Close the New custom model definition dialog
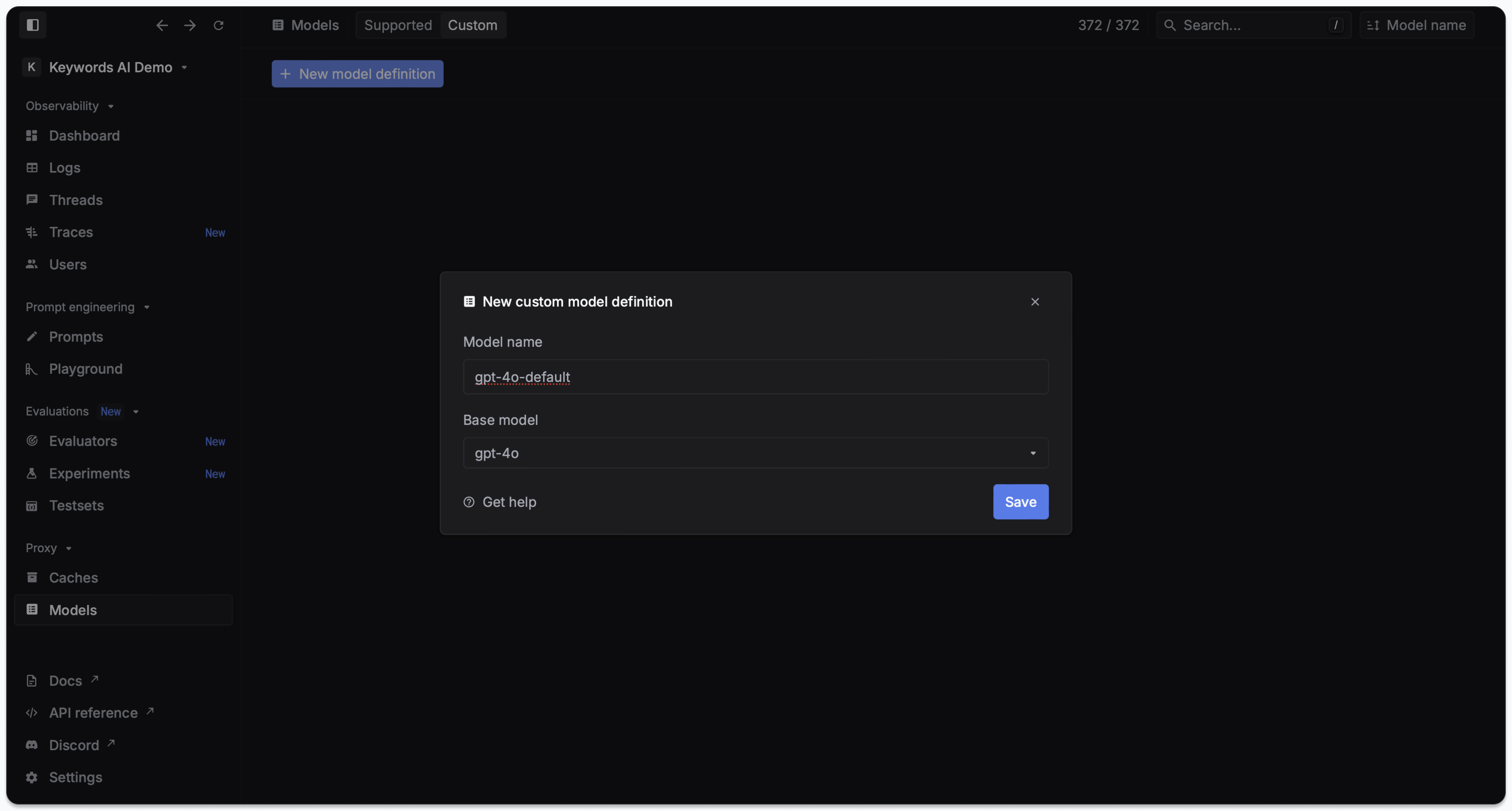Viewport: 1512px width, 811px height. click(1035, 302)
